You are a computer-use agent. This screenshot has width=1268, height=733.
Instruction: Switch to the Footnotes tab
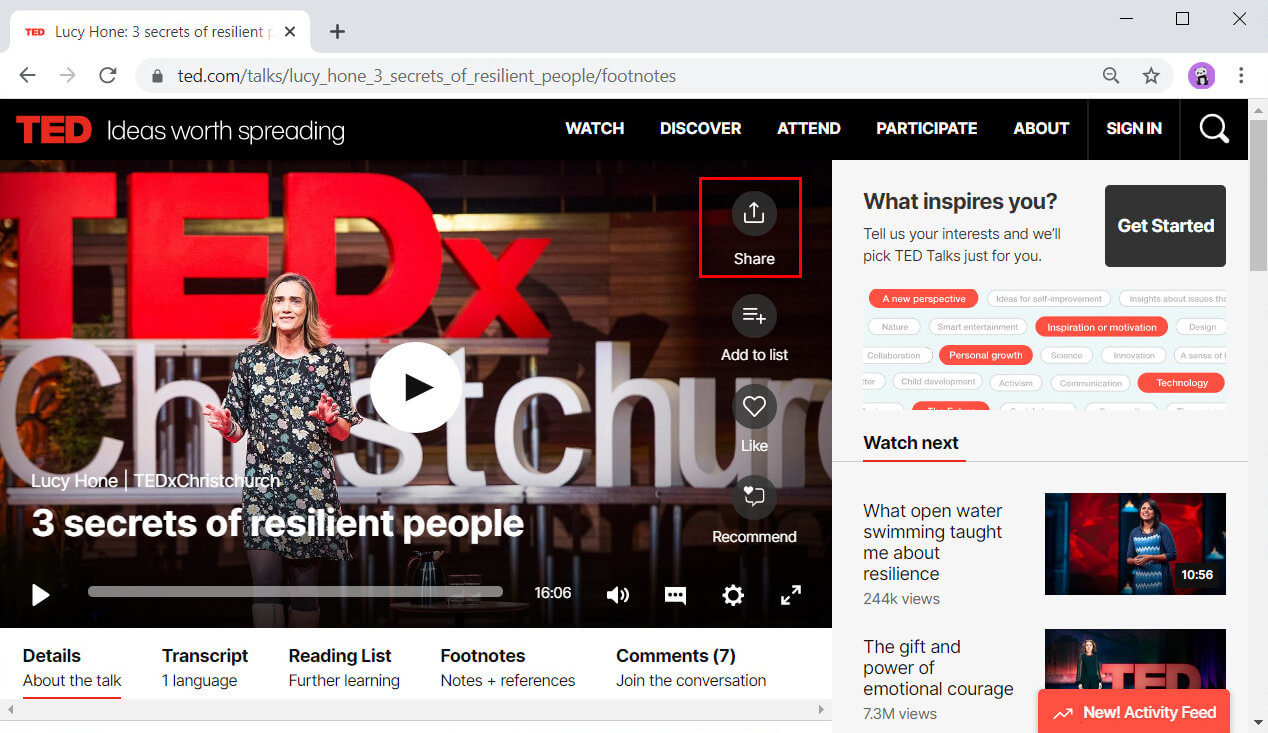click(508, 668)
